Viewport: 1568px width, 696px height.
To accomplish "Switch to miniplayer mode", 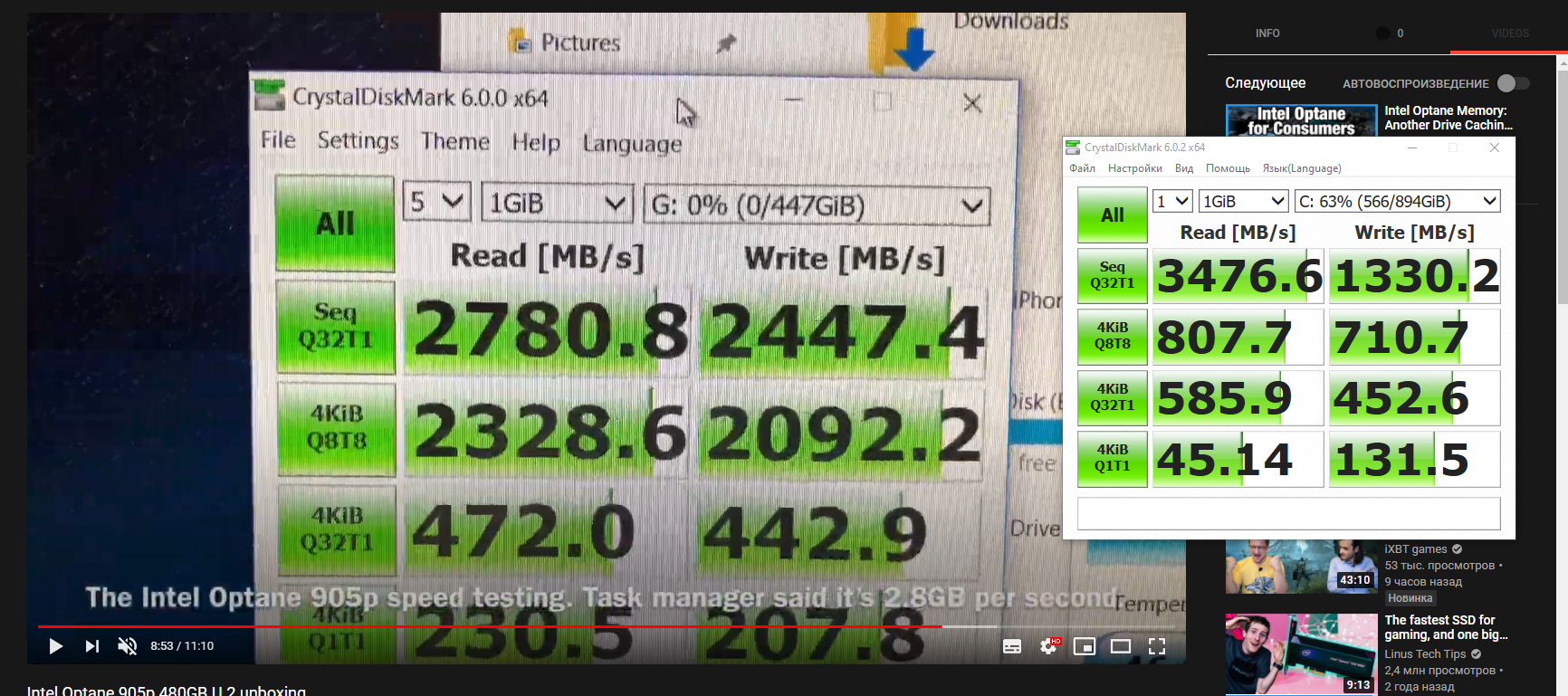I will click(1085, 646).
